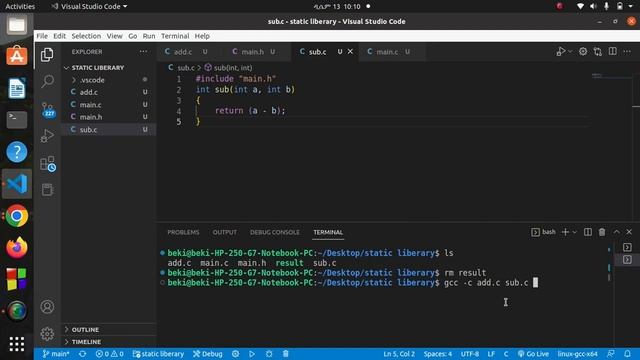Expand the TIMELINE section

click(x=109, y=342)
